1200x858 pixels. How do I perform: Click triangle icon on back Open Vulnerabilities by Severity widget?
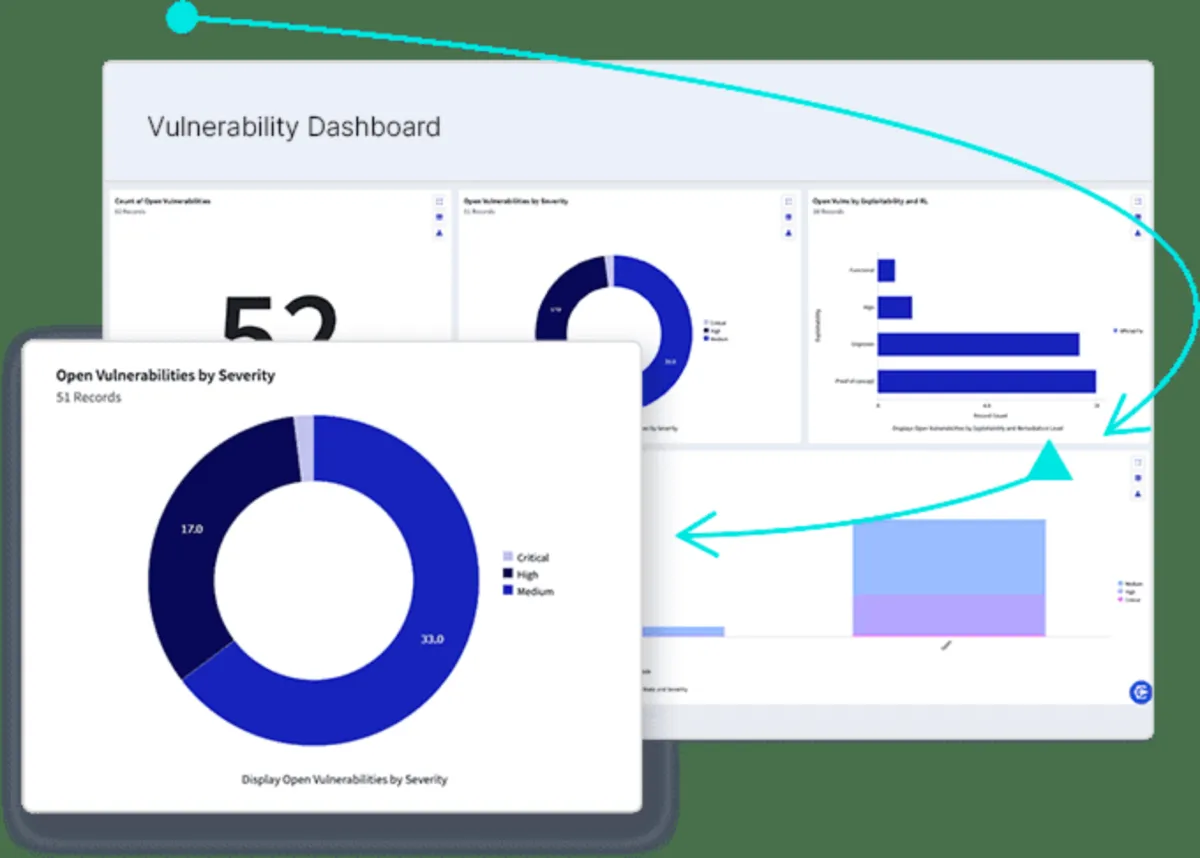[x=788, y=233]
